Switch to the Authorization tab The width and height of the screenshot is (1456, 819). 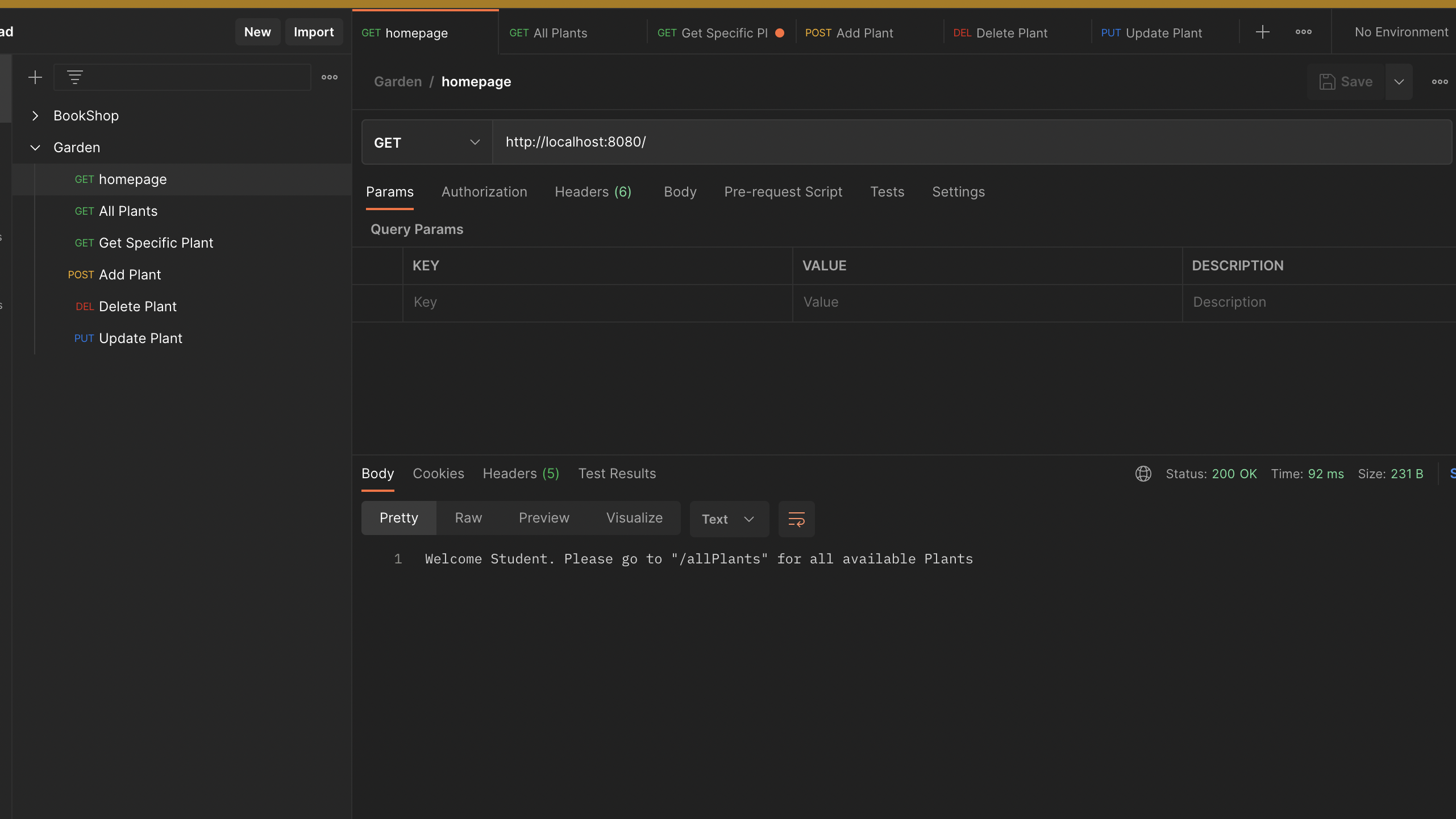point(484,192)
